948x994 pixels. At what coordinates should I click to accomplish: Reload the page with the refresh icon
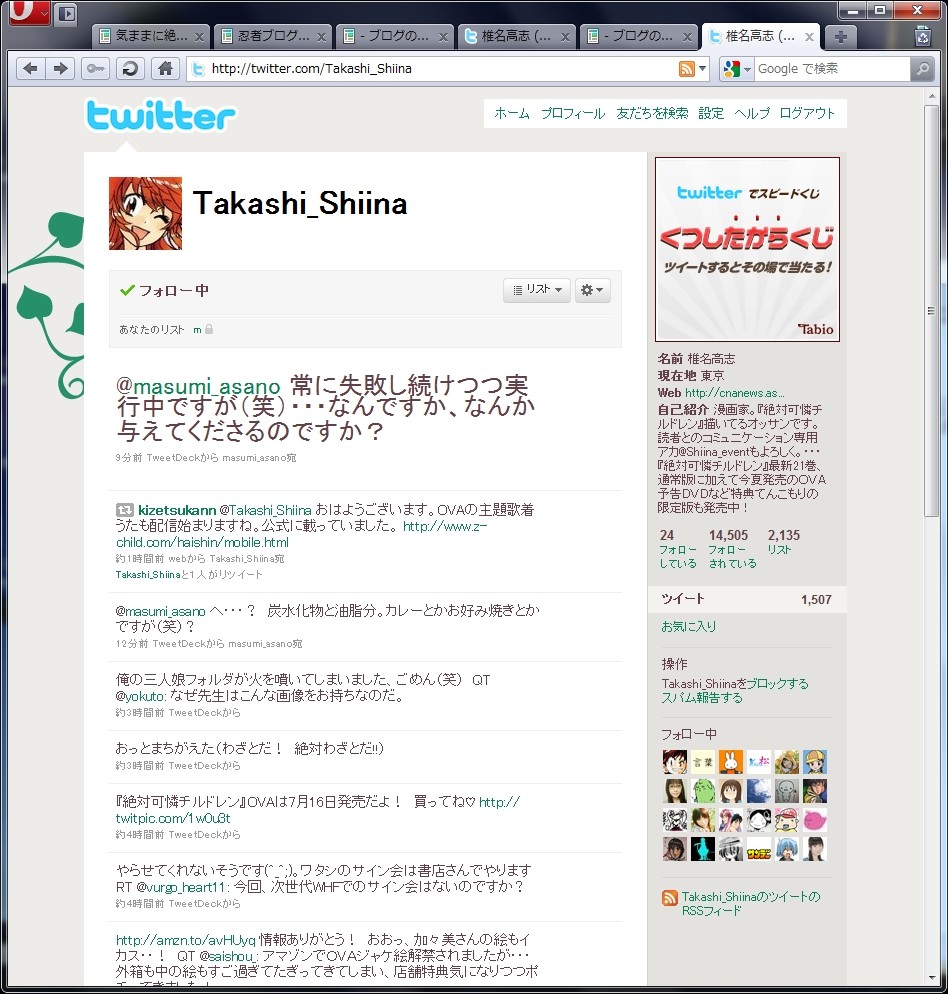(x=130, y=68)
